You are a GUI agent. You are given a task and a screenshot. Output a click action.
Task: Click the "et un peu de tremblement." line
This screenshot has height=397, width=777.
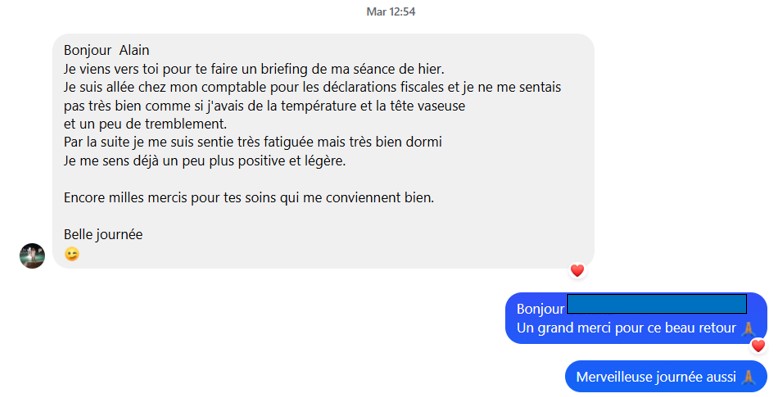[x=145, y=124]
